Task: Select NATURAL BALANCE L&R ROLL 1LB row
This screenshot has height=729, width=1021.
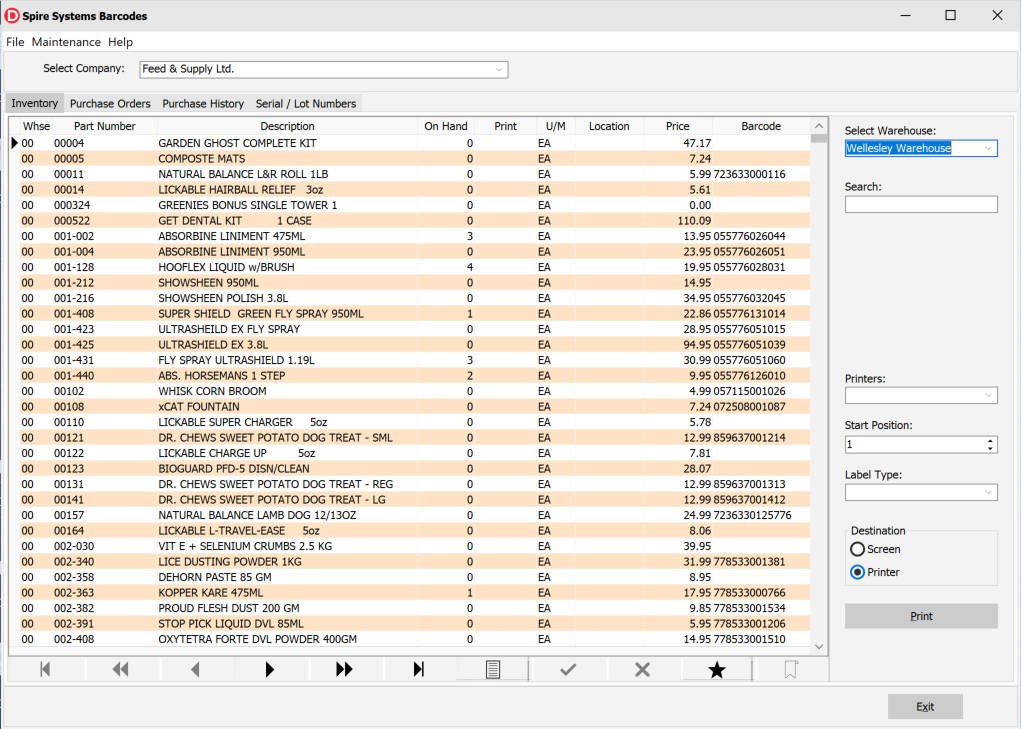Action: [415, 174]
